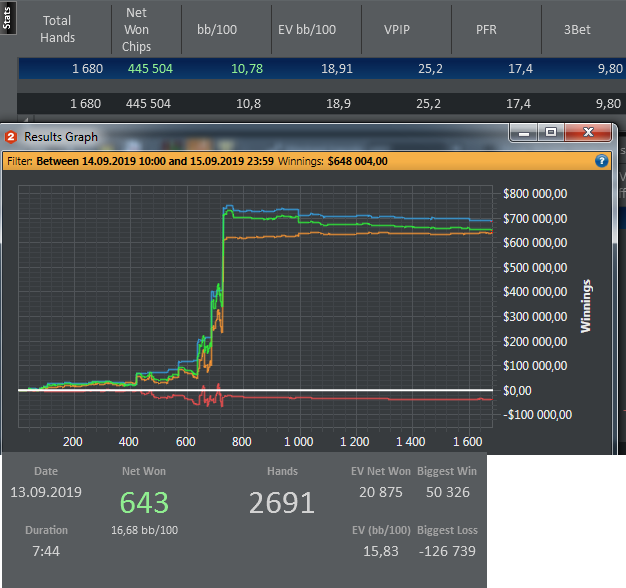Click the 643 Net Won value
Image resolution: width=626 pixels, height=588 pixels.
(144, 503)
